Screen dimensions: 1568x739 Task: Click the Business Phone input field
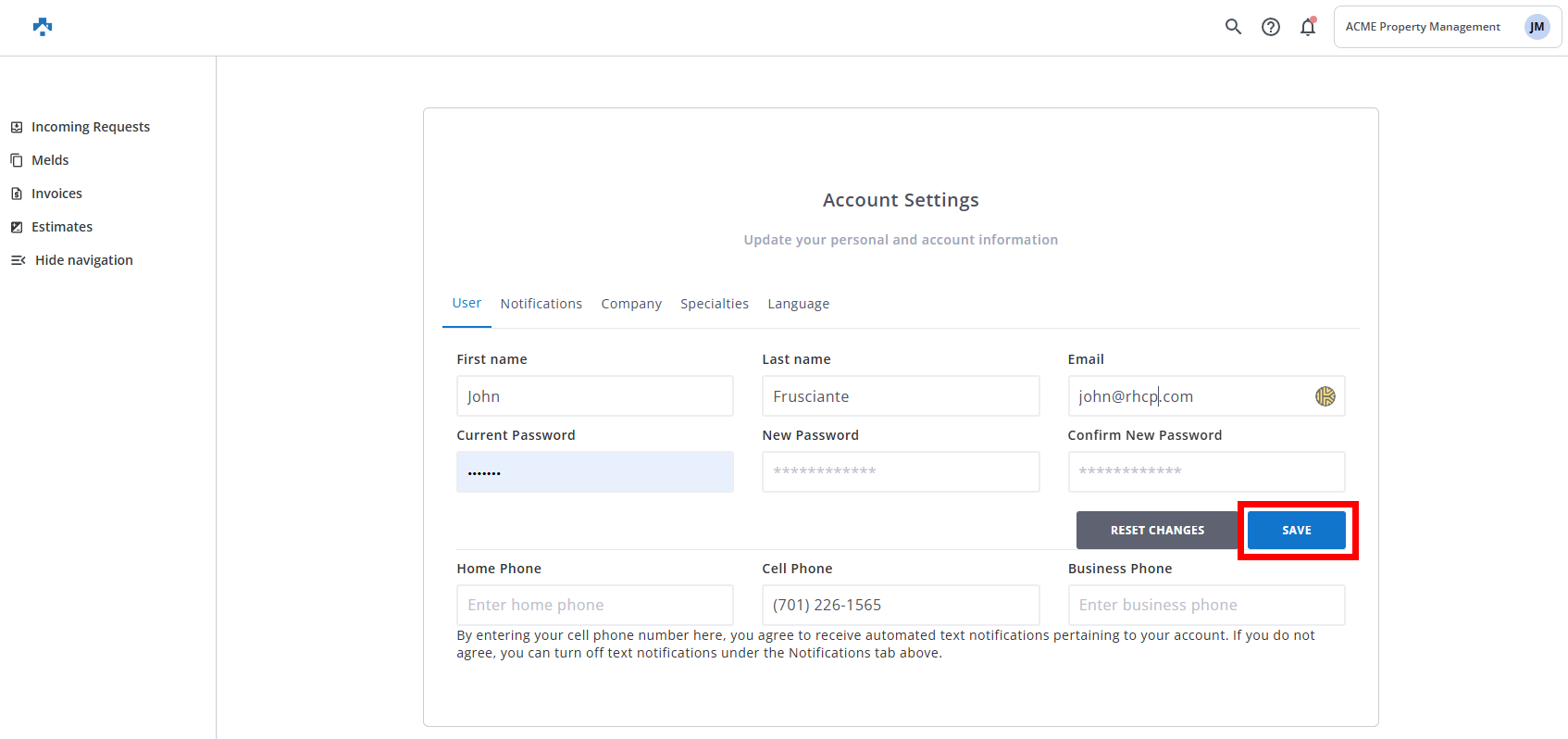coord(1205,605)
